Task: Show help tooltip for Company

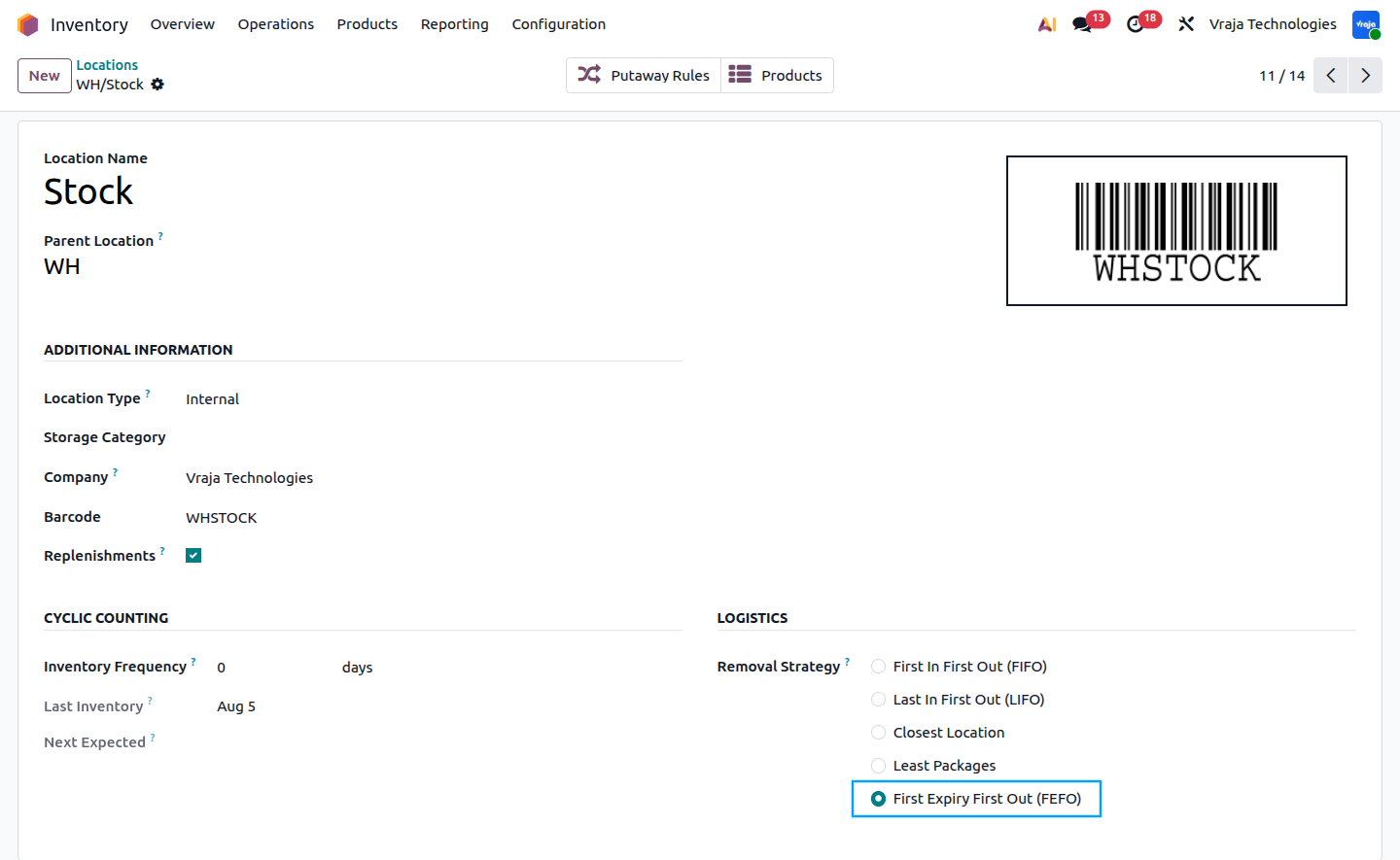Action: [115, 472]
